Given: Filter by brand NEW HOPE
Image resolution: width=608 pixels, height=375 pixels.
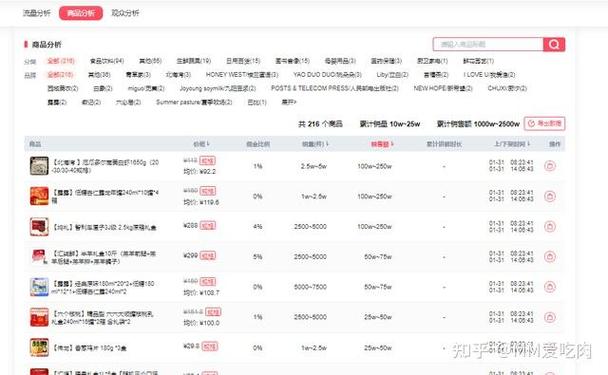Looking at the screenshot, I should click(443, 88).
